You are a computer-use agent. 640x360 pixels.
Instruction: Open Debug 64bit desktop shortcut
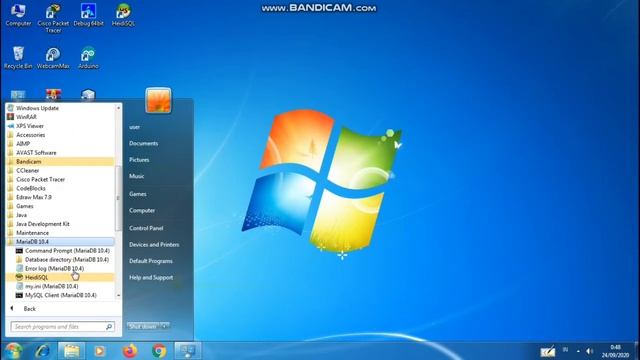[88, 16]
